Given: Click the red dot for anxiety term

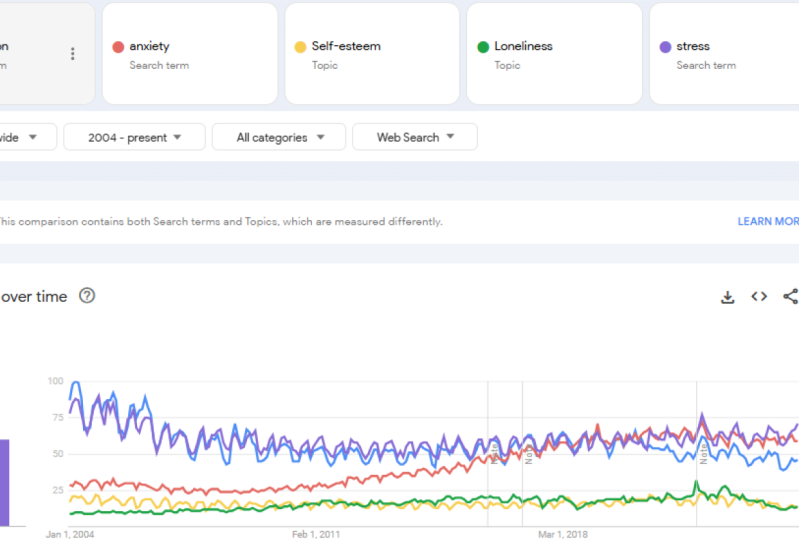Looking at the screenshot, I should 118,47.
